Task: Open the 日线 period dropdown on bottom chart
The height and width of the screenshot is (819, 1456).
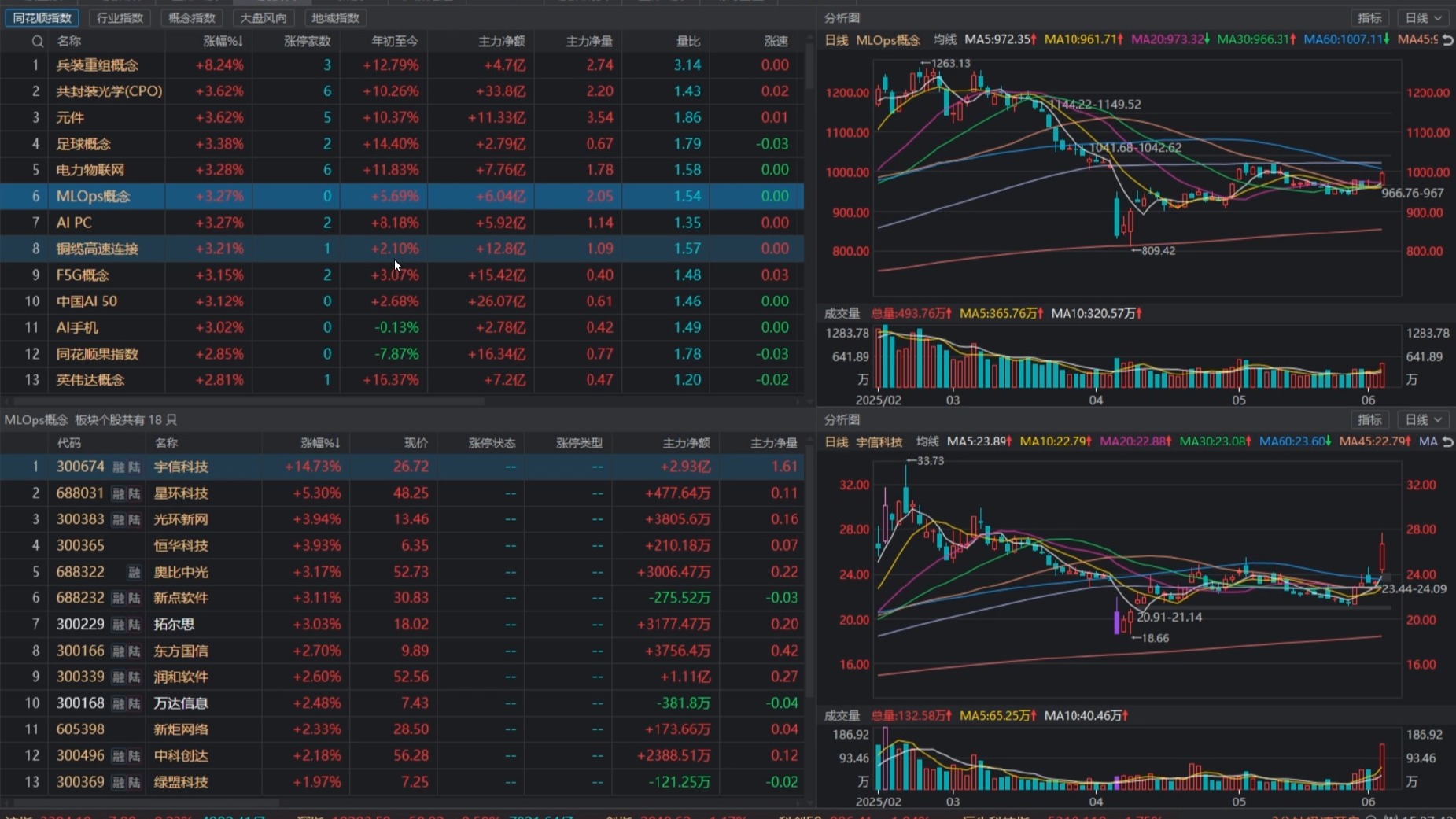Action: click(x=1425, y=419)
